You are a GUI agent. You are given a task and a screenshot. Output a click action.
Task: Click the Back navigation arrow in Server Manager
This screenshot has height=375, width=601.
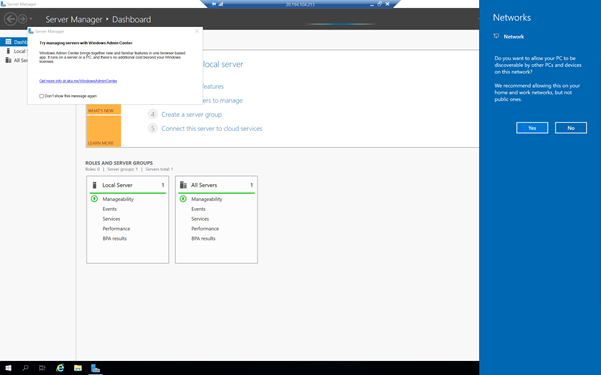pos(11,19)
